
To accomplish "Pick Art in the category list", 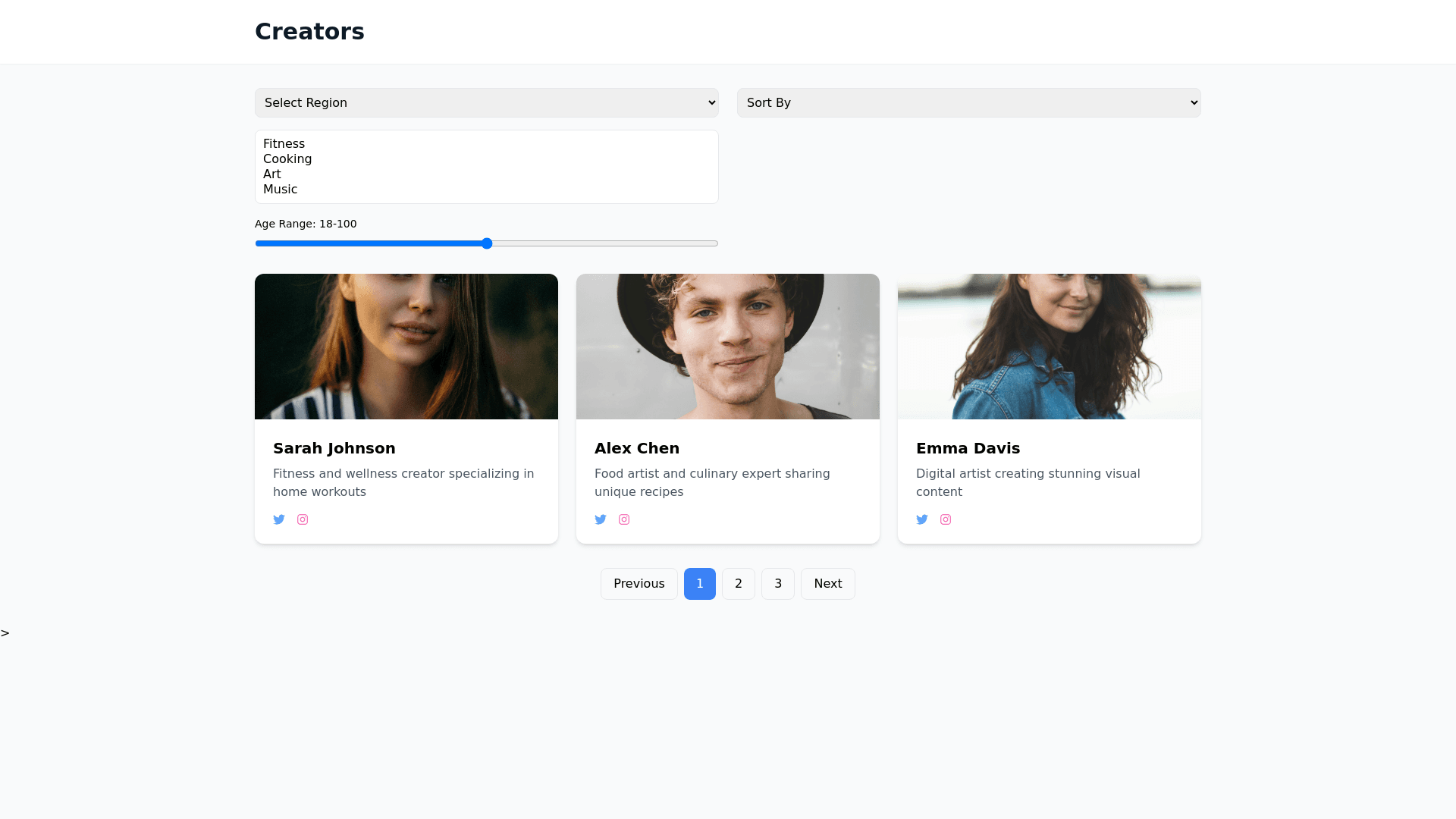I will tap(272, 174).
